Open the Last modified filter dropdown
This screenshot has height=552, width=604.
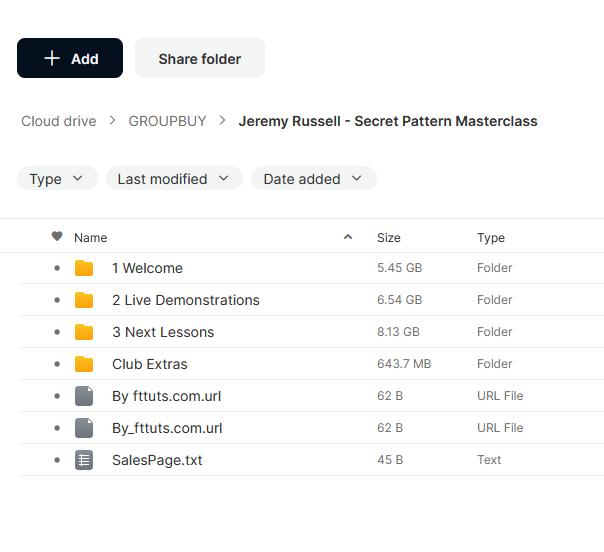(174, 178)
